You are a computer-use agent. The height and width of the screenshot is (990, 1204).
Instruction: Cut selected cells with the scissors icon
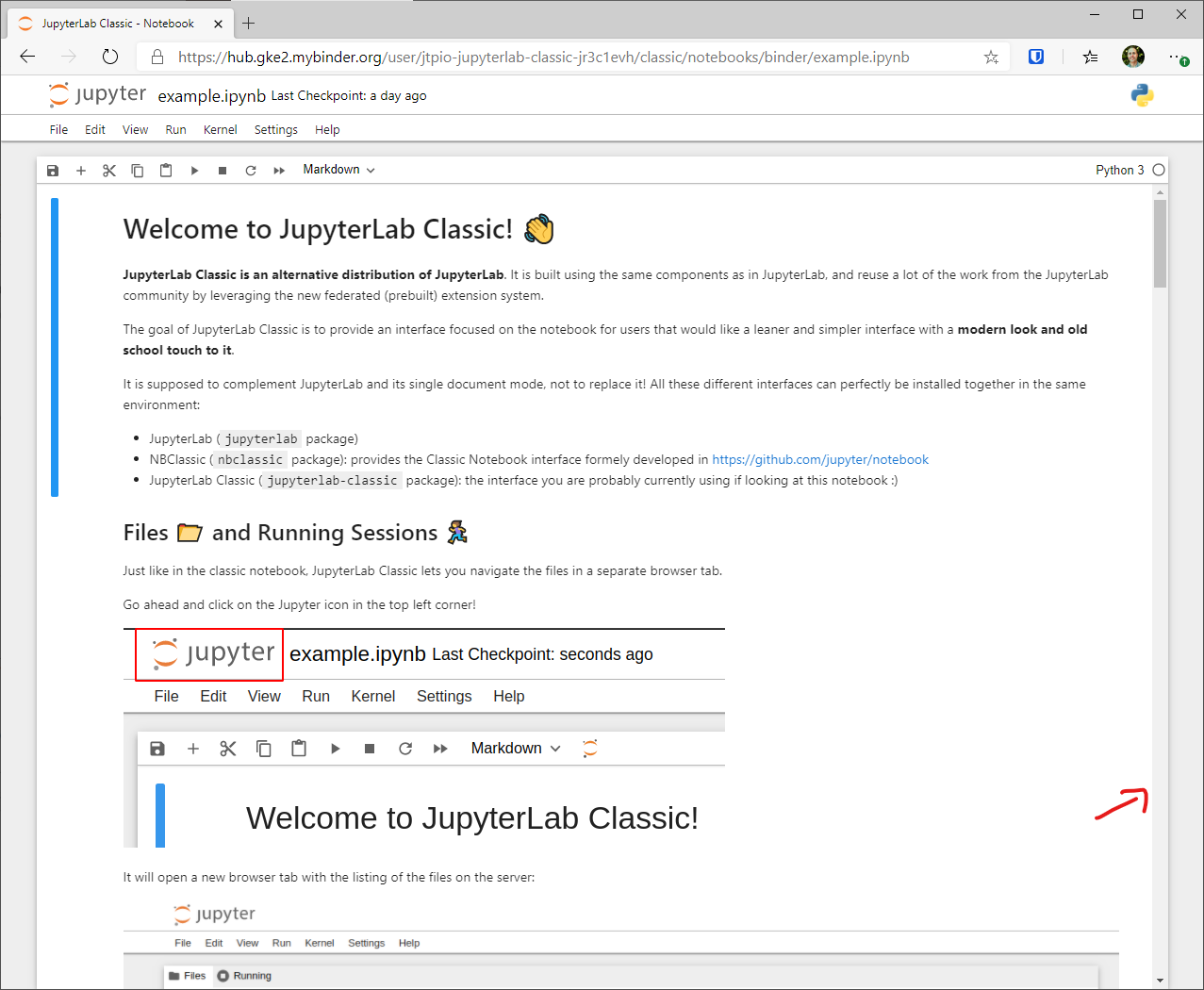tap(109, 170)
